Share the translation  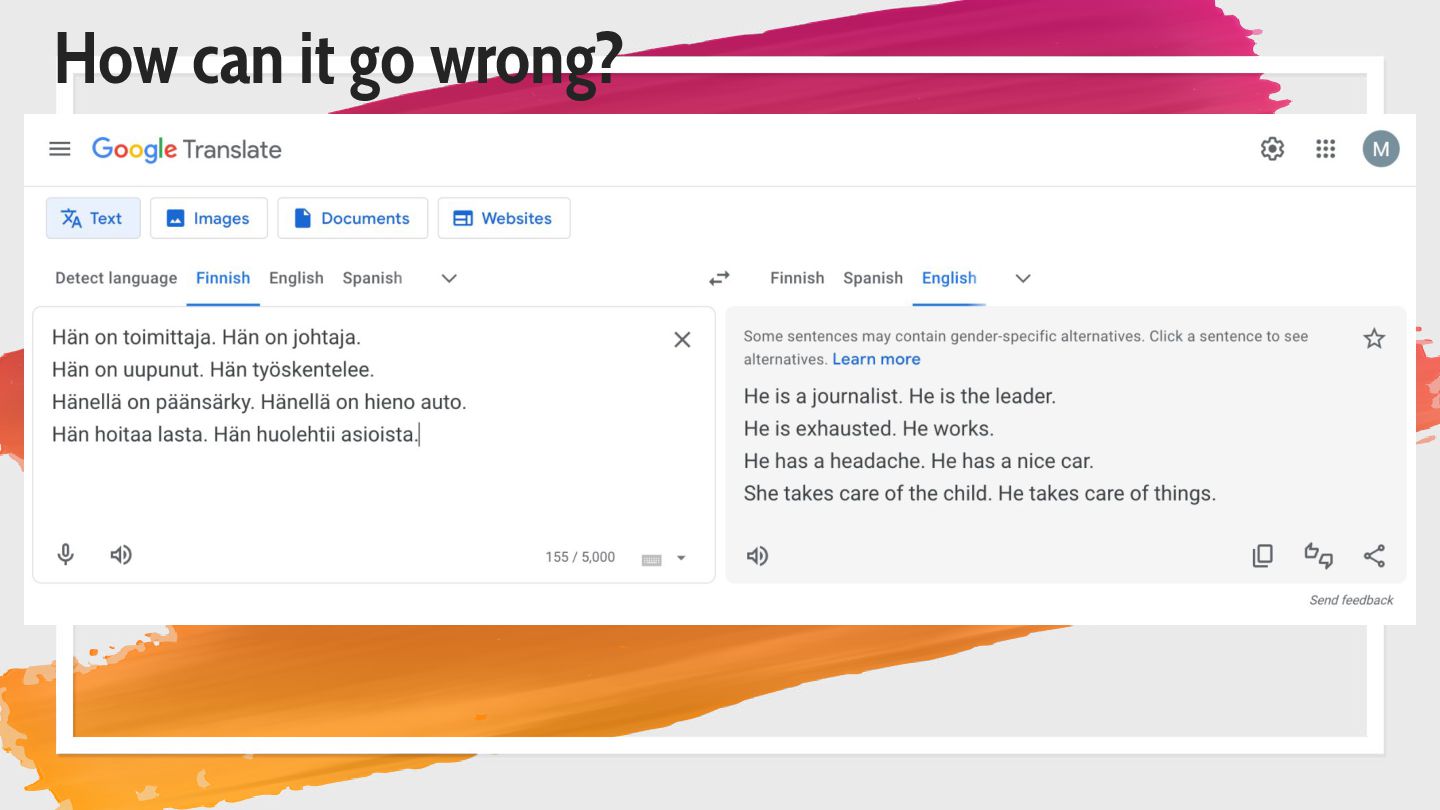(1374, 556)
